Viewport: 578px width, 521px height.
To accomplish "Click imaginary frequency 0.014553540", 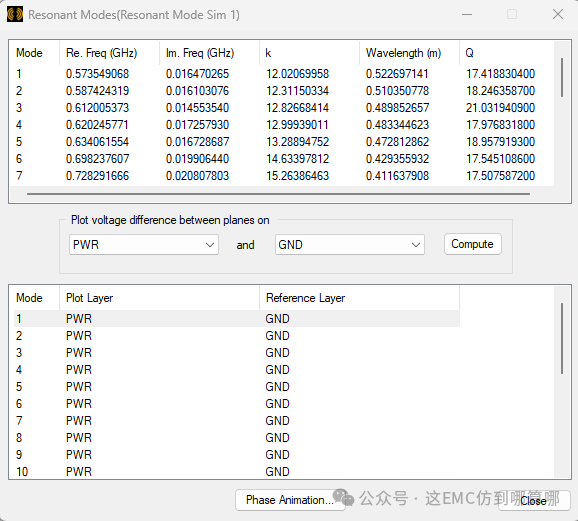I will [x=197, y=108].
